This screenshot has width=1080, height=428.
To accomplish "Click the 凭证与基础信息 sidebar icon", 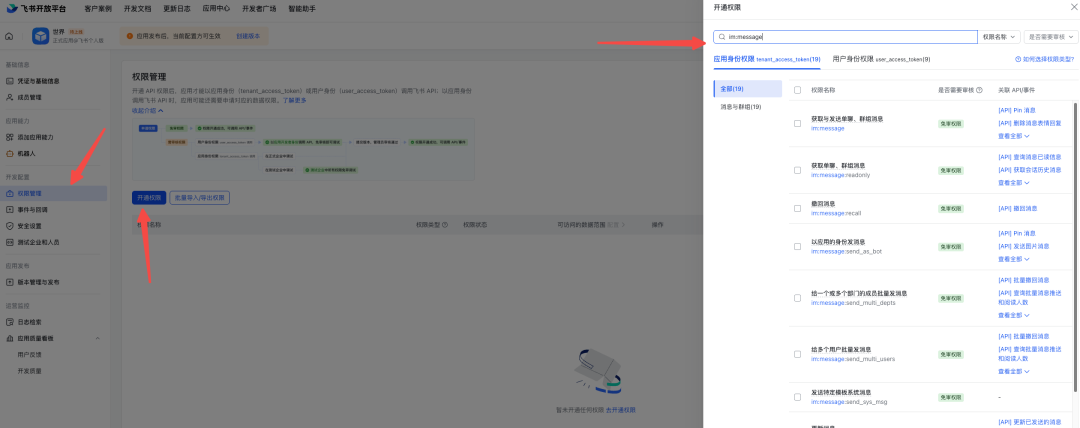I will point(10,81).
